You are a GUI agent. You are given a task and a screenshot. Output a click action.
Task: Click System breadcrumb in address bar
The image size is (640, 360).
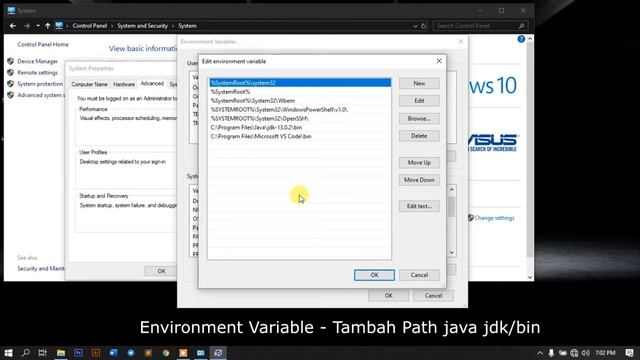187,26
